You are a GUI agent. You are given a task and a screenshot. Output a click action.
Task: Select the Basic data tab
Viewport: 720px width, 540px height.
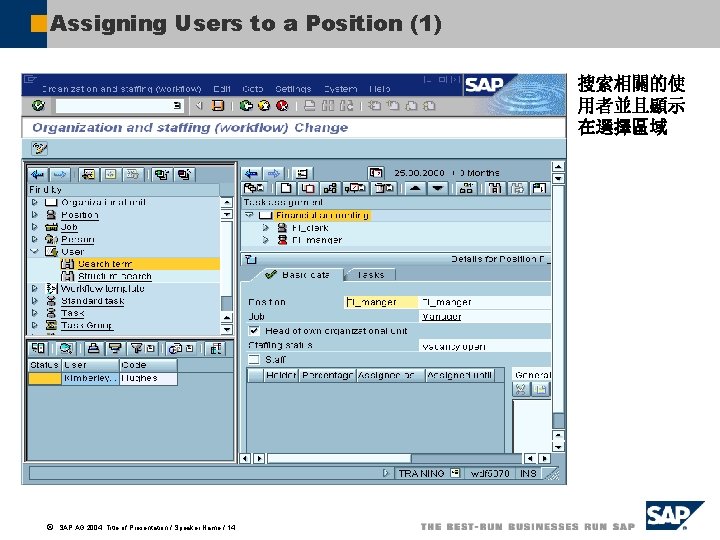click(297, 275)
